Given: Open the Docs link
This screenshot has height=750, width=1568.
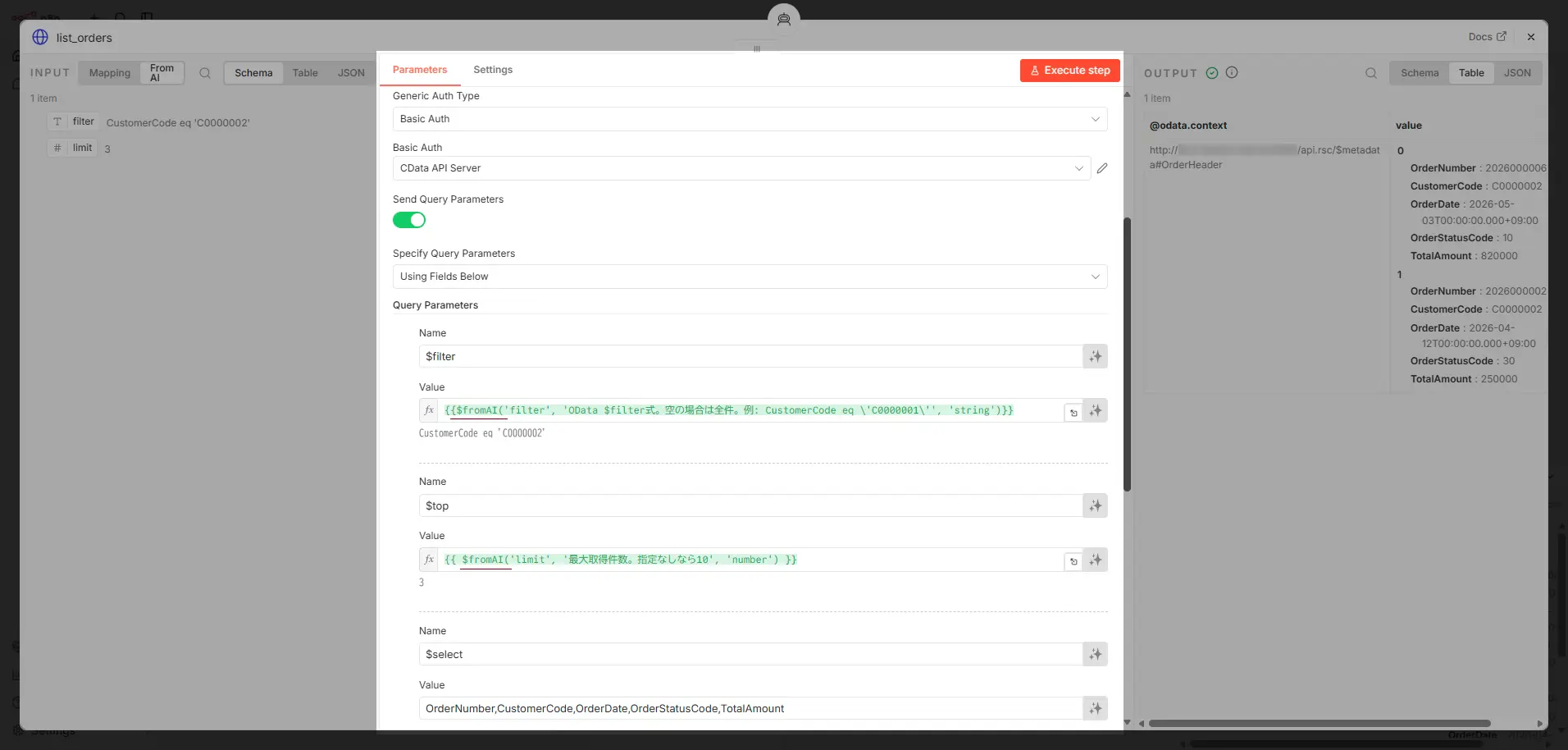Looking at the screenshot, I should click(x=1487, y=37).
